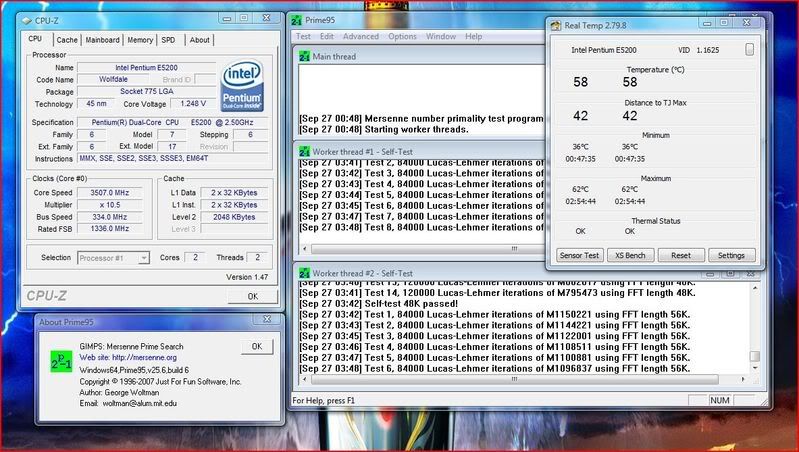Minimize the Real Temp window

point(707,23)
